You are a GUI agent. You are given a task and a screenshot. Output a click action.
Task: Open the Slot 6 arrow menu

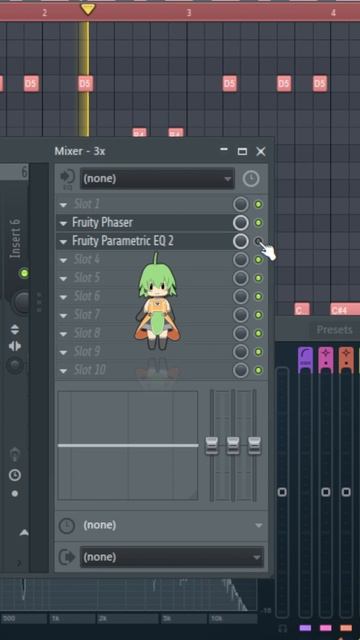pyautogui.click(x=63, y=297)
